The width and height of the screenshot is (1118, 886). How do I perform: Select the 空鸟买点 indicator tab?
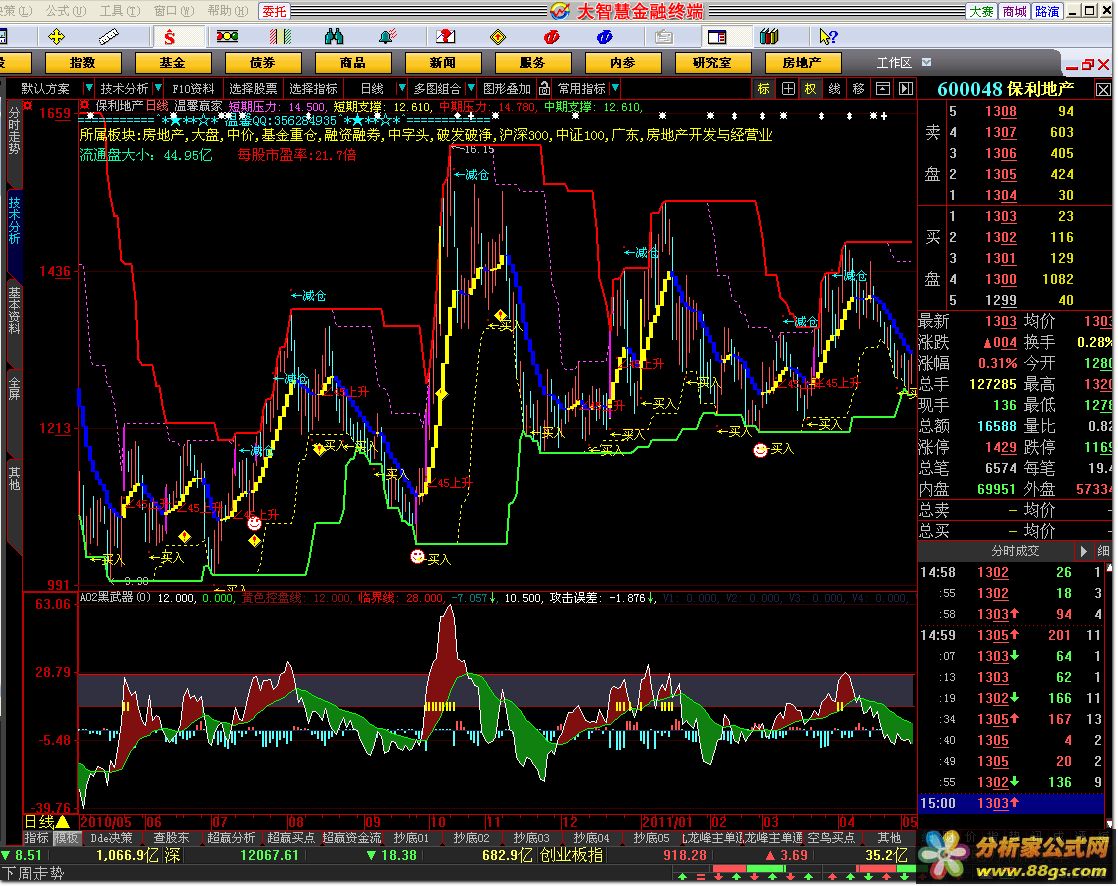pos(831,838)
